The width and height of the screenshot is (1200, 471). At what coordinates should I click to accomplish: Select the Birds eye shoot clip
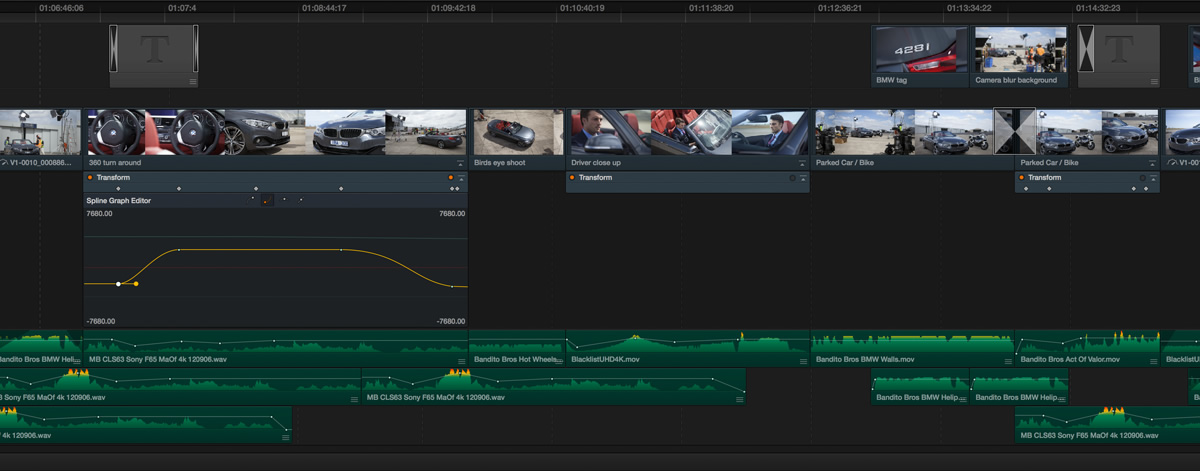point(517,139)
